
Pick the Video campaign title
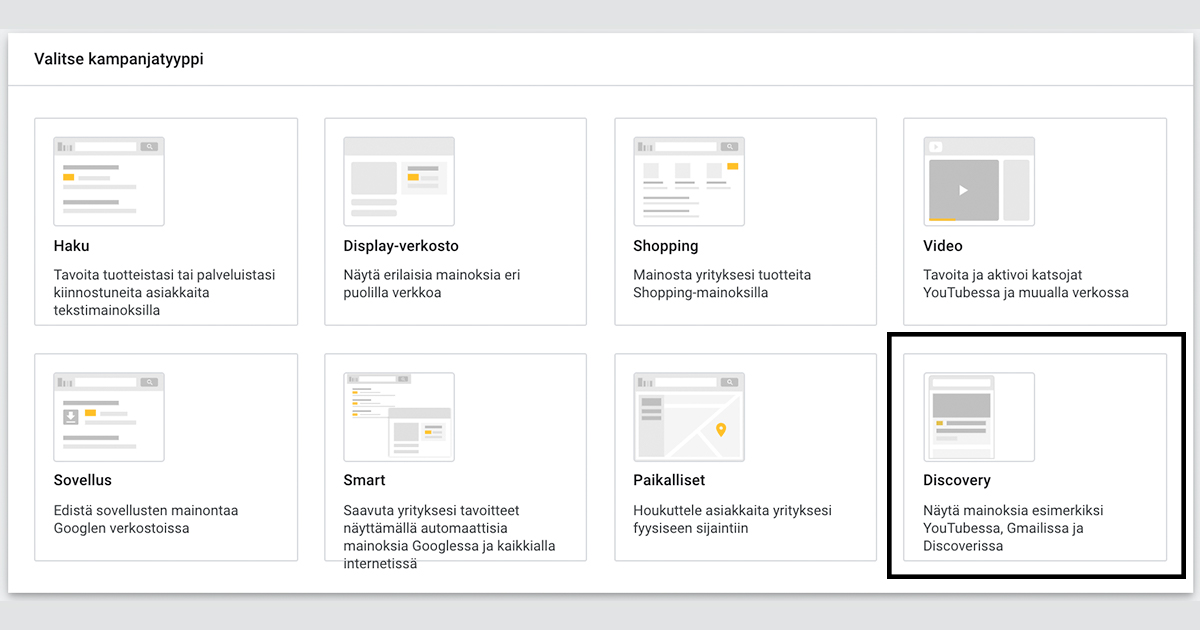coord(942,246)
